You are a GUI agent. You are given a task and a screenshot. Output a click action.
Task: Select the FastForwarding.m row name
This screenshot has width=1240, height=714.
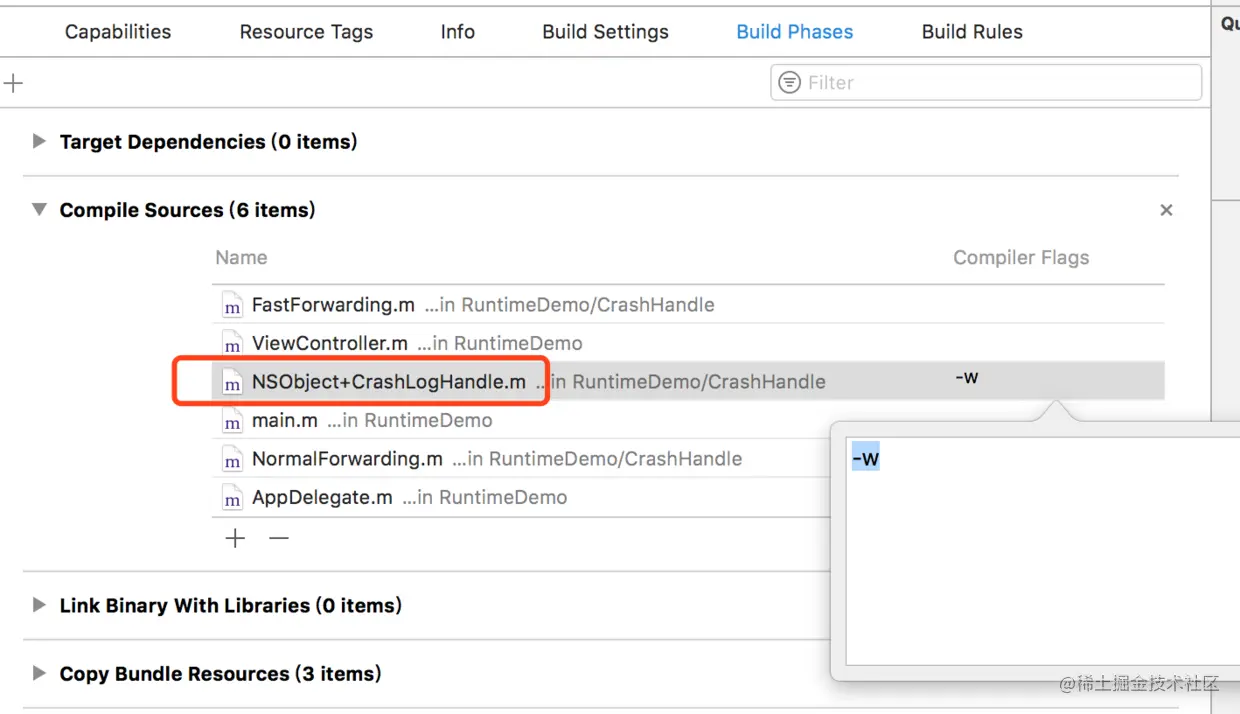click(x=333, y=305)
